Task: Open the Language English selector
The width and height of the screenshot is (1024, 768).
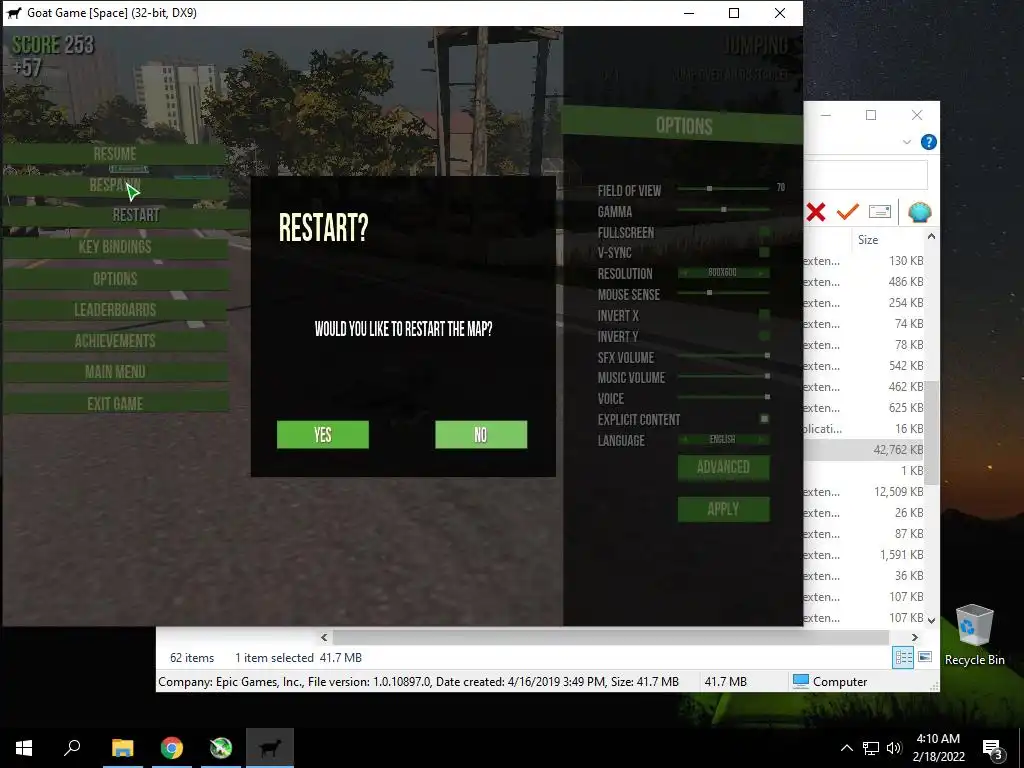Action: 723,440
